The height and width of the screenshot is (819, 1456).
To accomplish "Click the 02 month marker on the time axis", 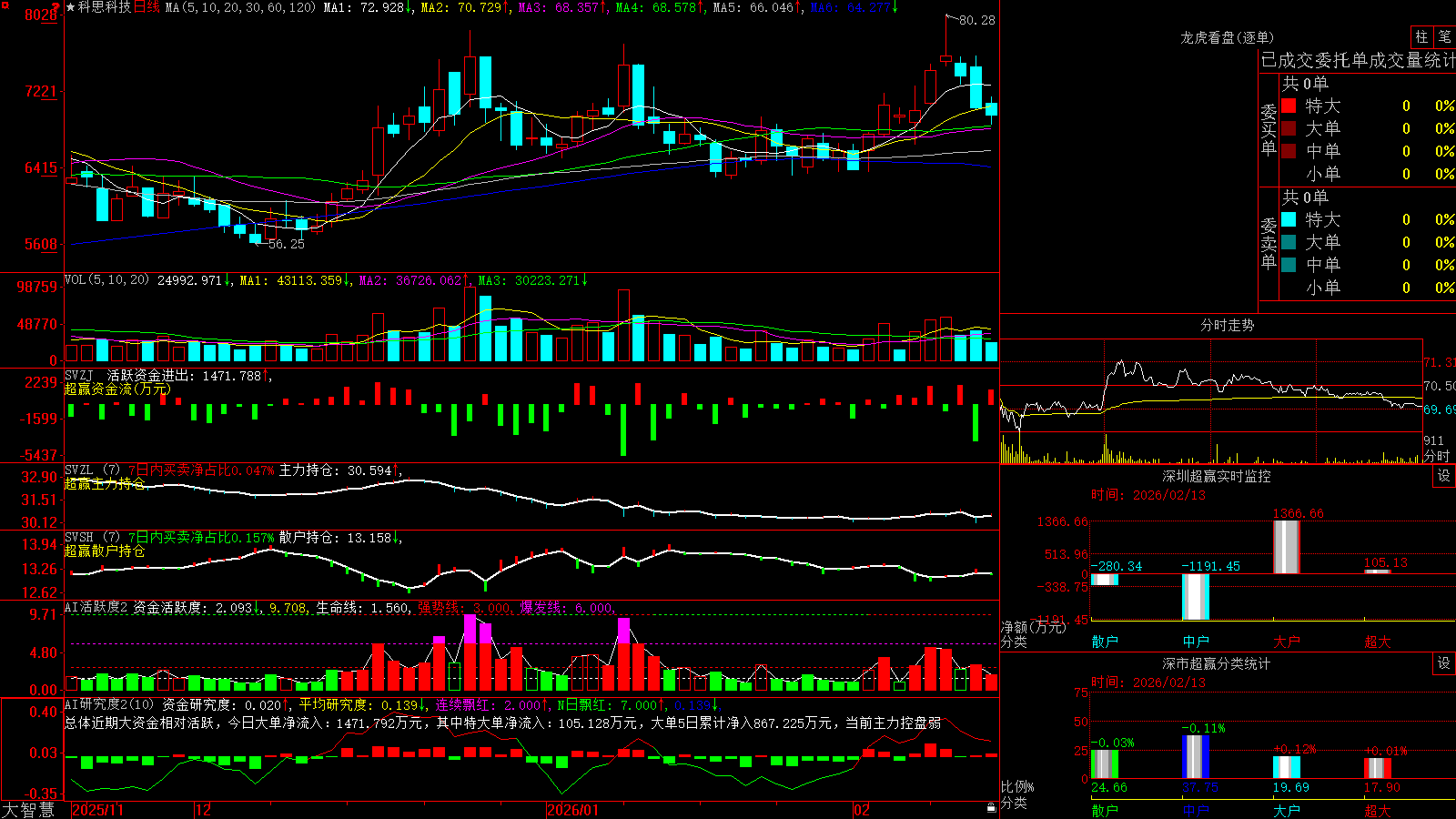I will point(862,810).
